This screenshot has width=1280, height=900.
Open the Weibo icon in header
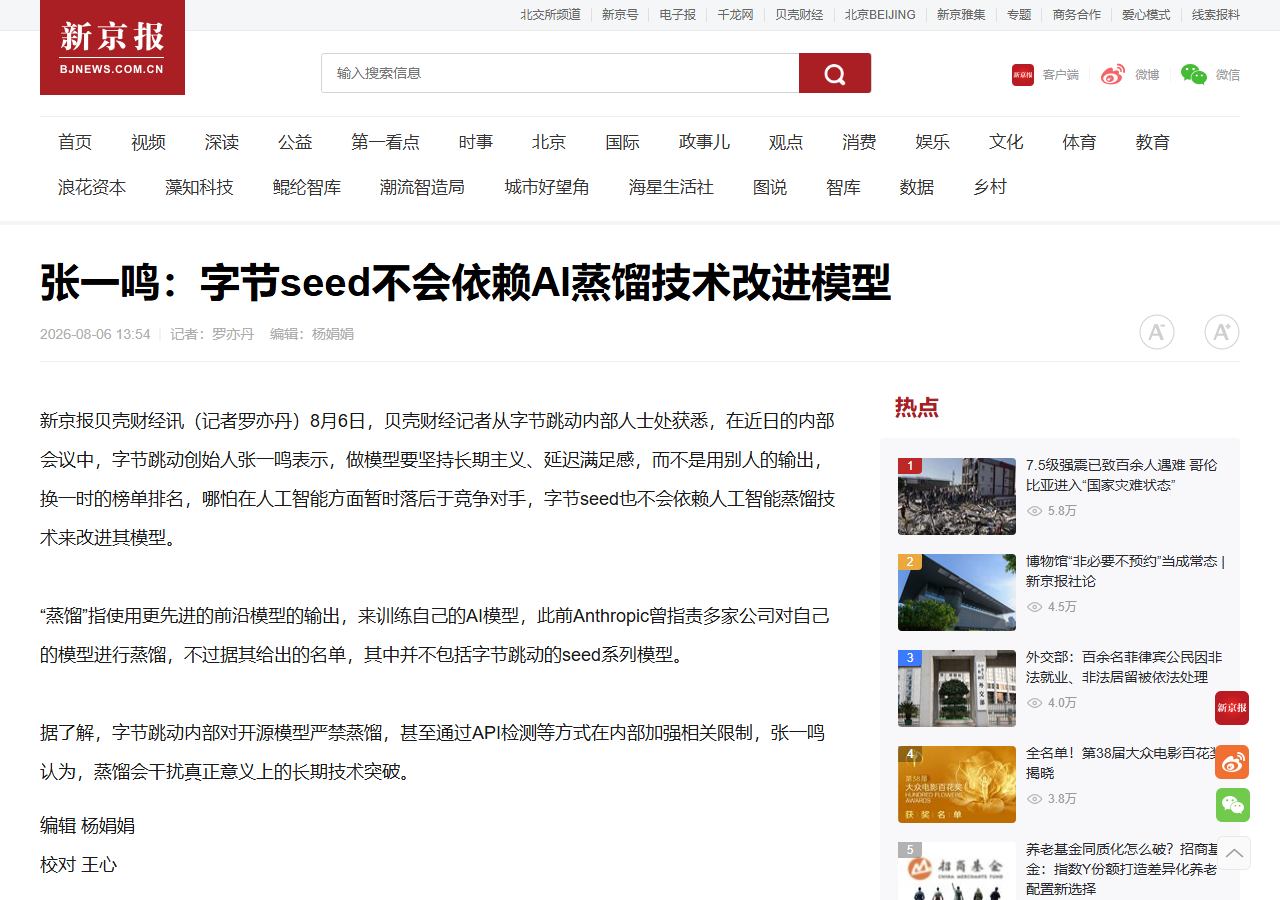click(1113, 75)
